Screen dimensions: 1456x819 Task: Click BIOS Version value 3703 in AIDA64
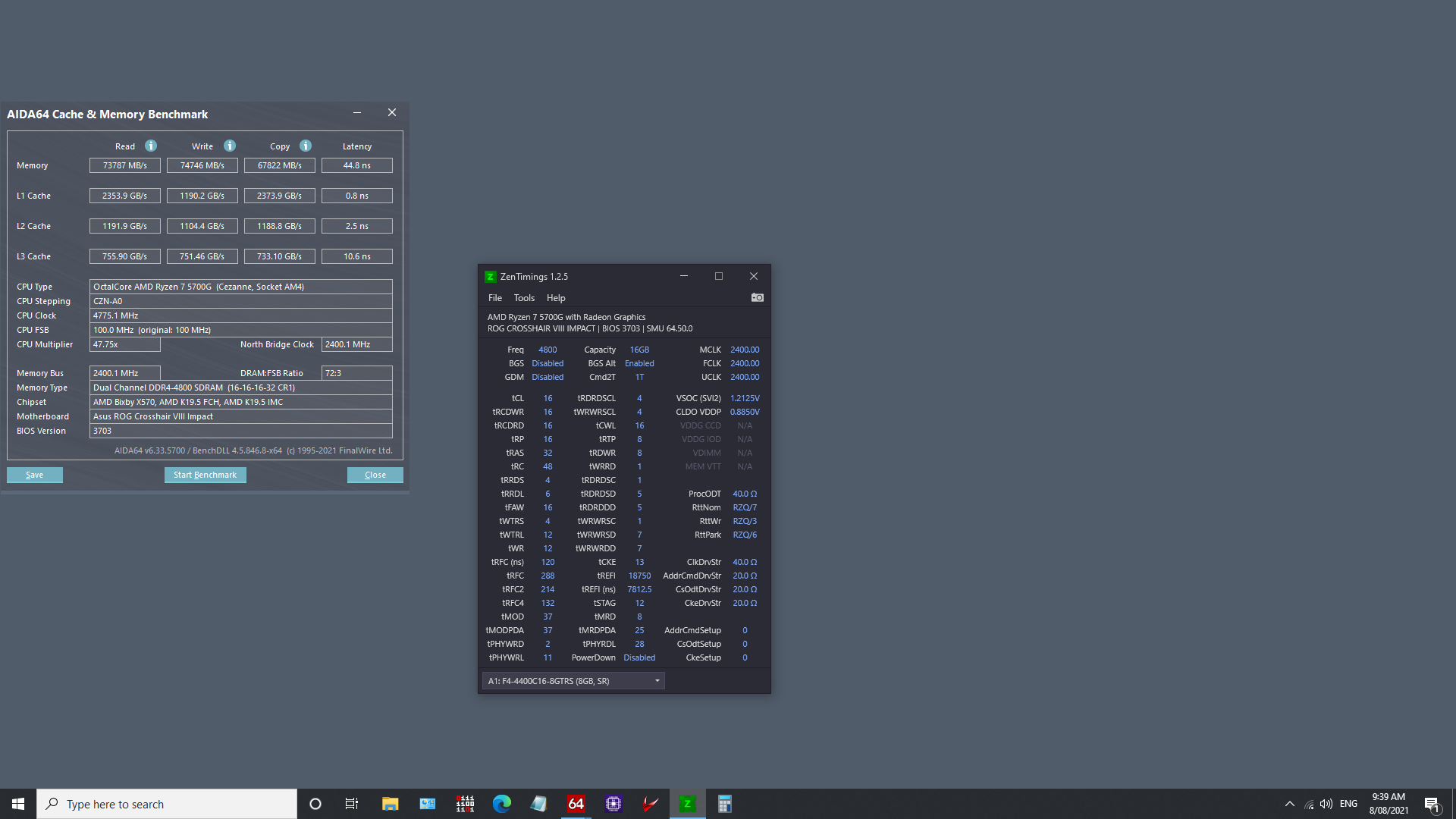241,431
